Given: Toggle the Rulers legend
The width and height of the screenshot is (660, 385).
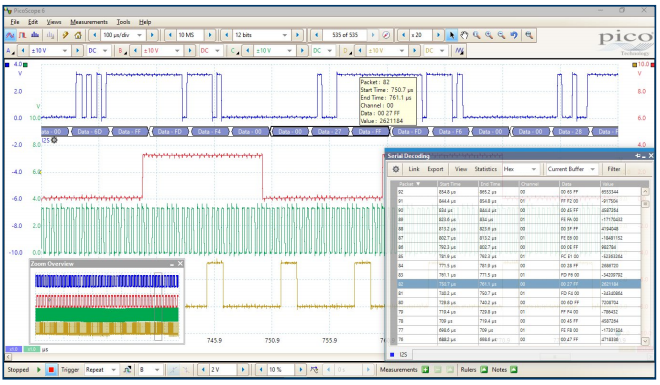Looking at the screenshot, I should [484, 370].
